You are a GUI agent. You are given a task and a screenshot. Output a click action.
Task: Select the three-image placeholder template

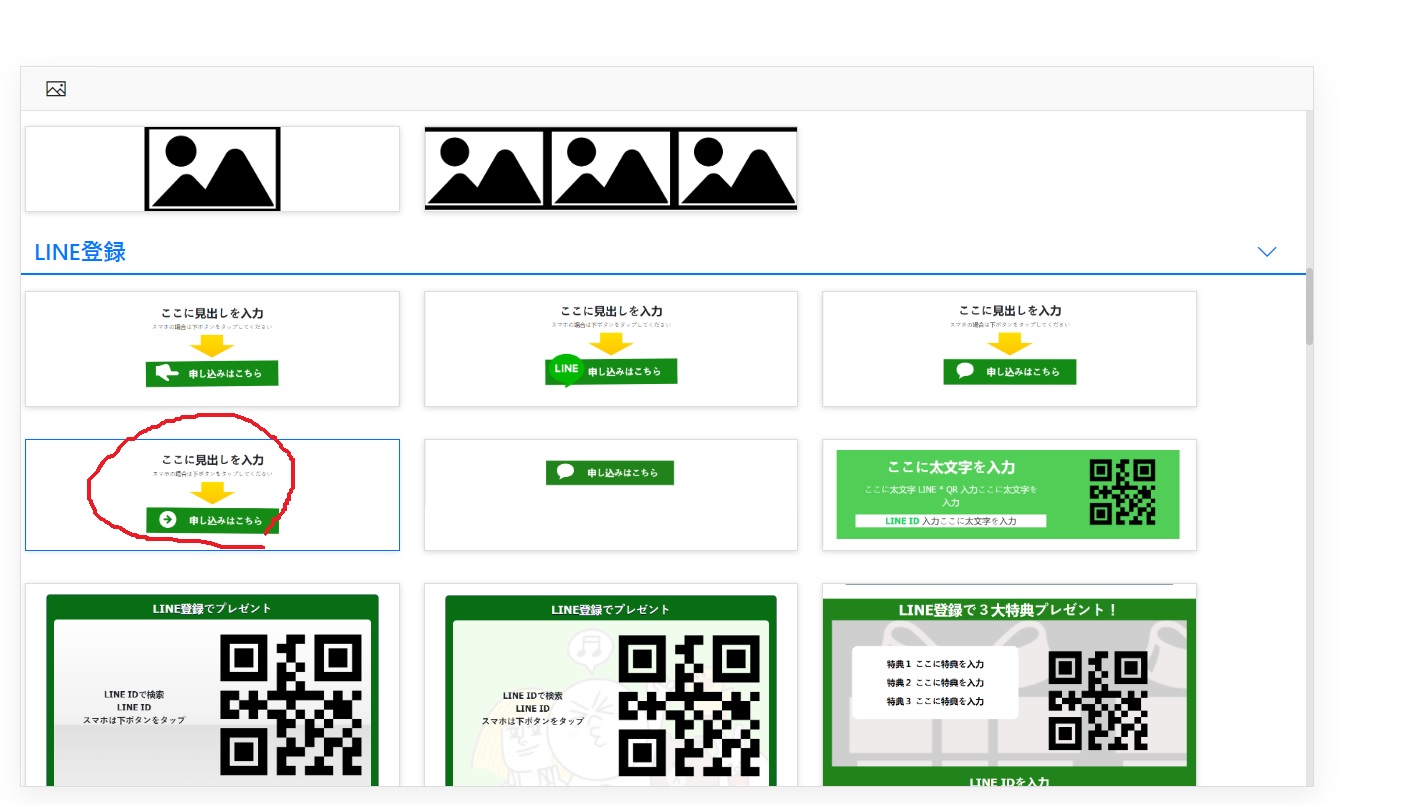(x=610, y=169)
